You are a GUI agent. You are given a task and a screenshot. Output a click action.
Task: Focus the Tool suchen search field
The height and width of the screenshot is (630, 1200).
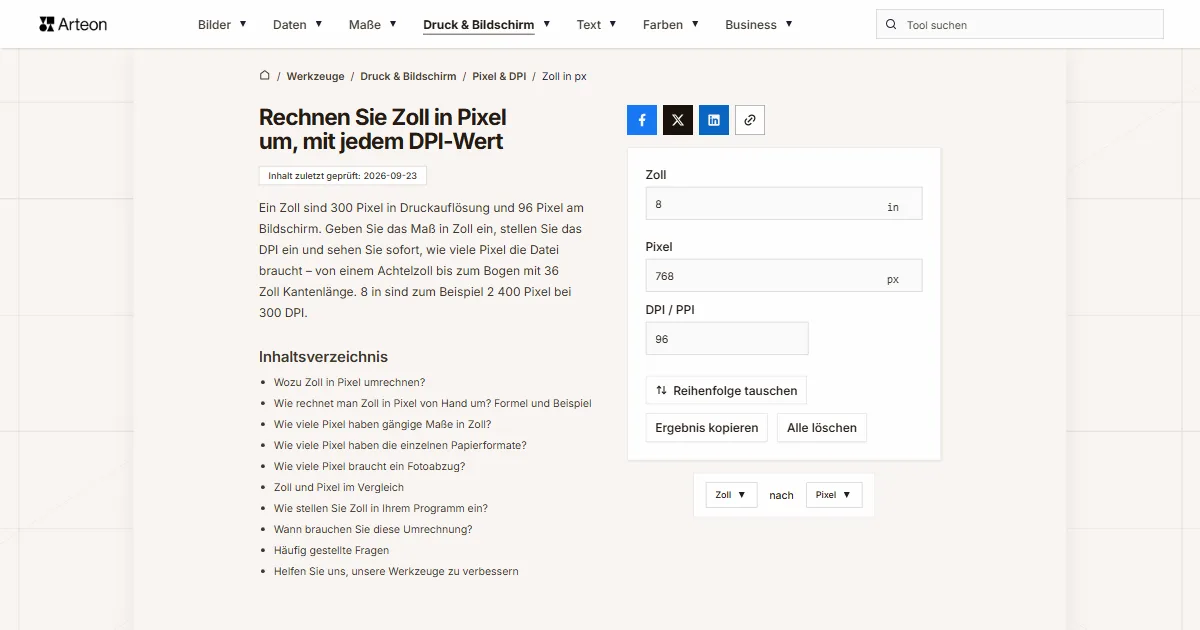(1020, 25)
